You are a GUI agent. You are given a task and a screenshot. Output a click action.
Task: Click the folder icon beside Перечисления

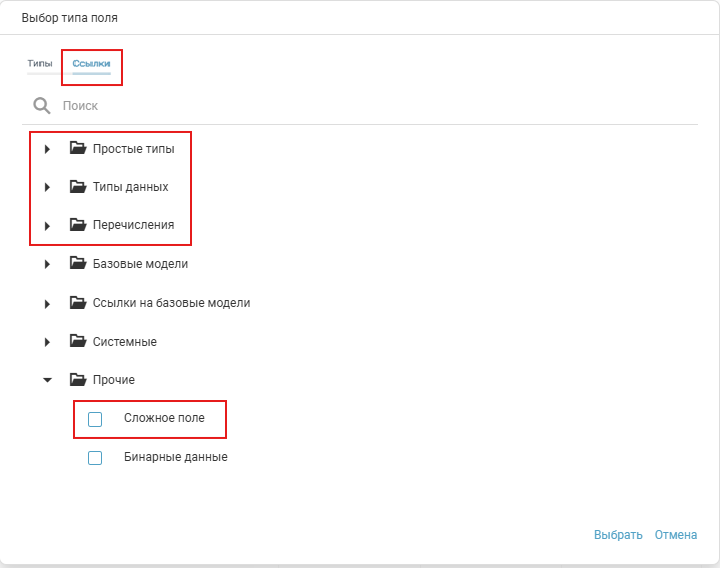tap(78, 225)
